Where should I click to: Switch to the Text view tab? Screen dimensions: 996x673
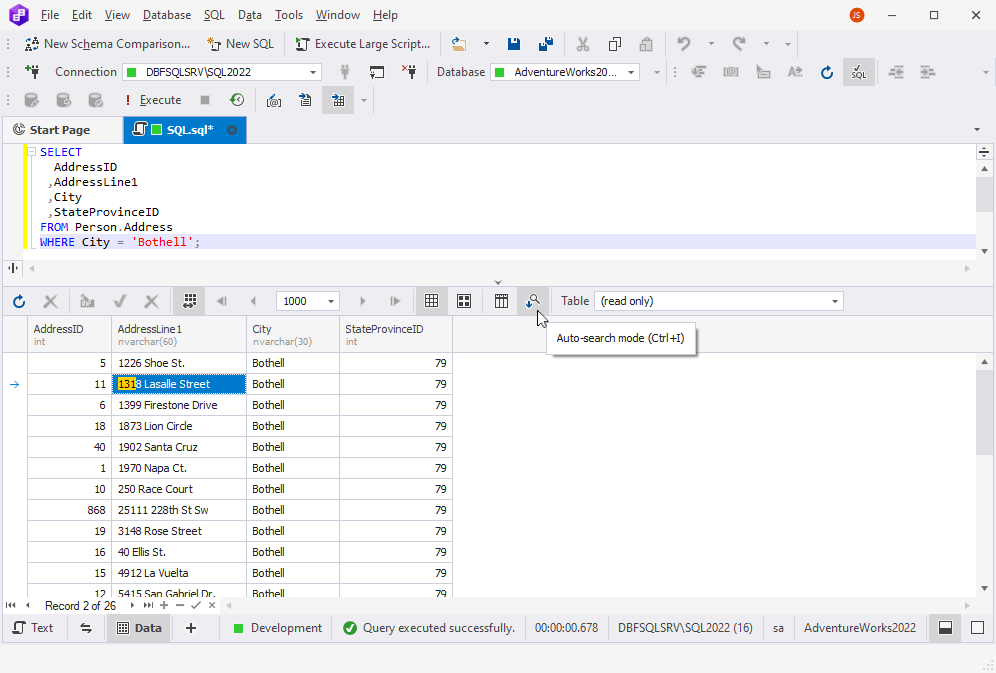(33, 628)
